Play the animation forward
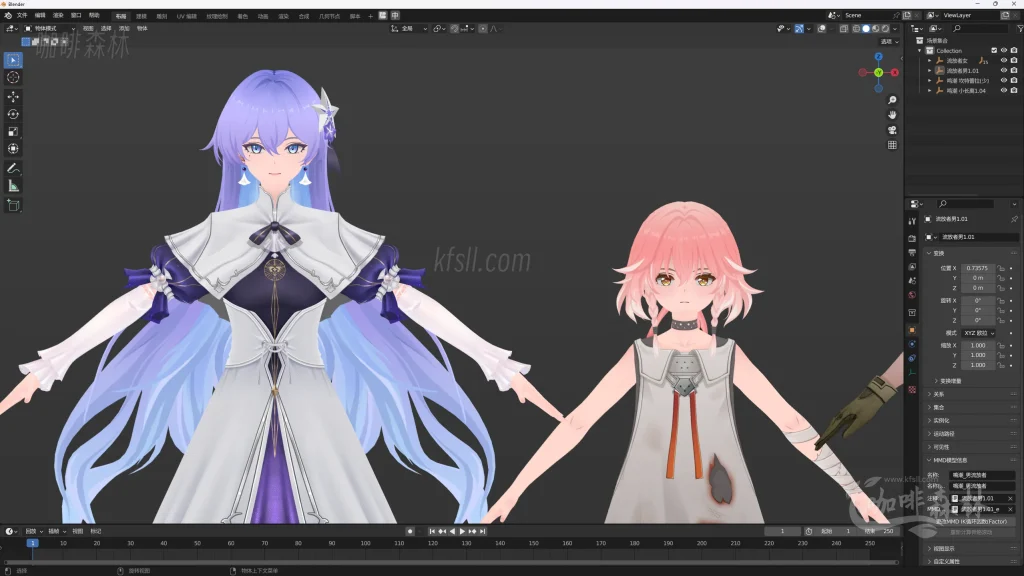Screen dimensions: 1024x576 coord(462,532)
